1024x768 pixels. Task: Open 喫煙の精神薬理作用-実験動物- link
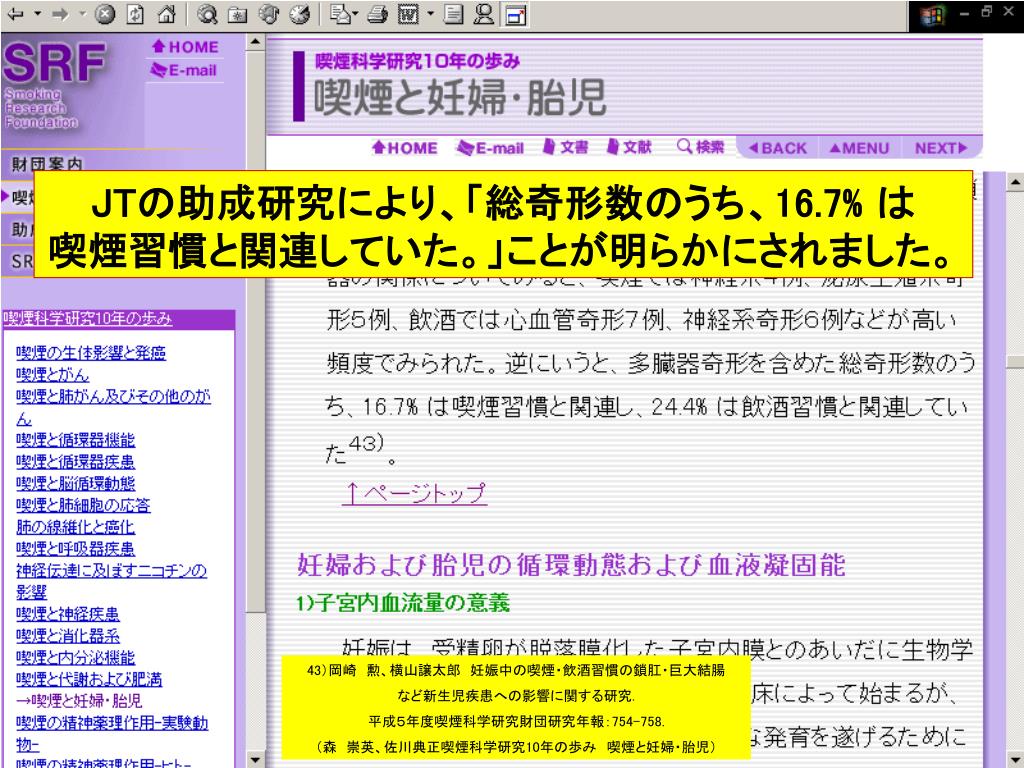[x=112, y=733]
